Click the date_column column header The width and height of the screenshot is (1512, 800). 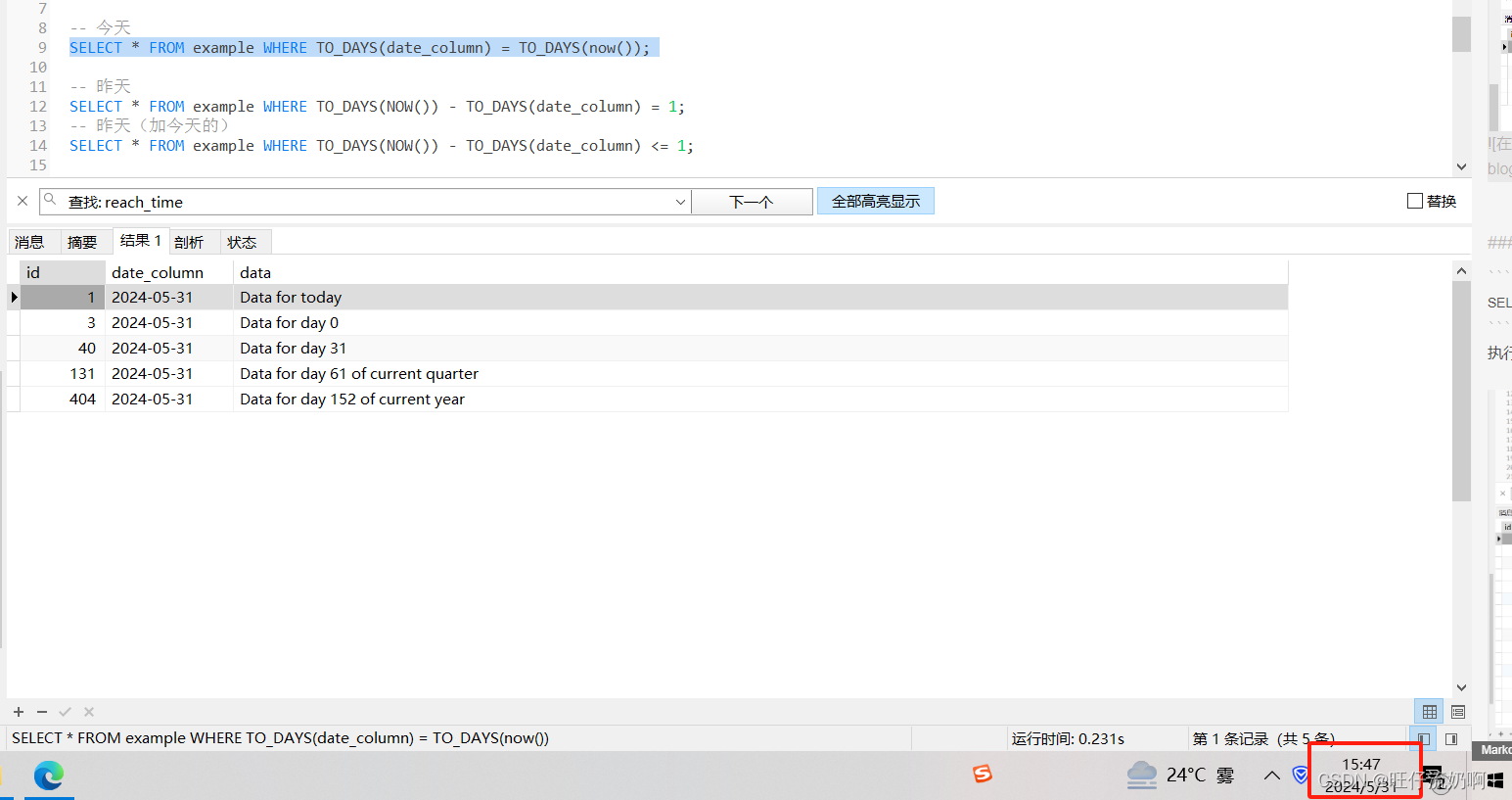(x=169, y=272)
